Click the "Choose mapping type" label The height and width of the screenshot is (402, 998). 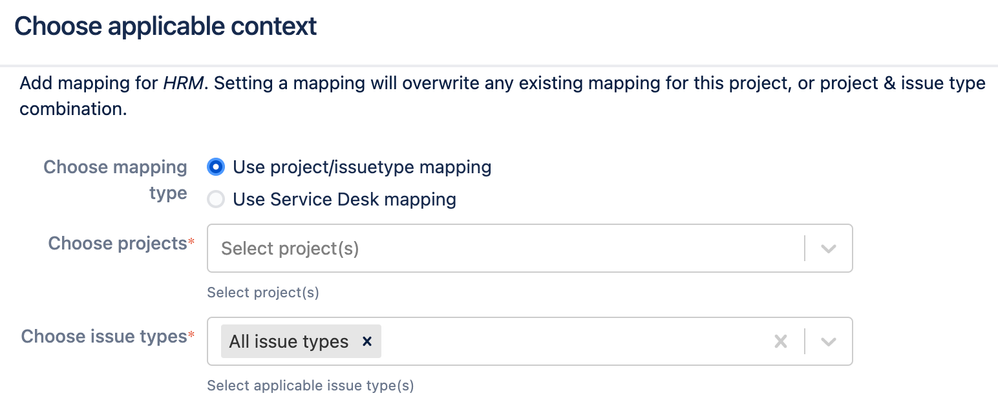(115, 180)
